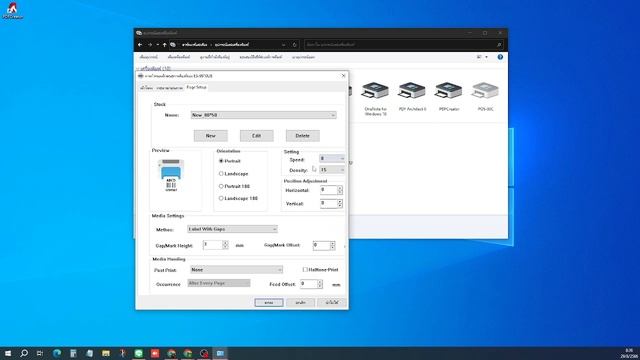Open the red recorder app on taskbar
This screenshot has height=360, width=640.
pos(155,353)
